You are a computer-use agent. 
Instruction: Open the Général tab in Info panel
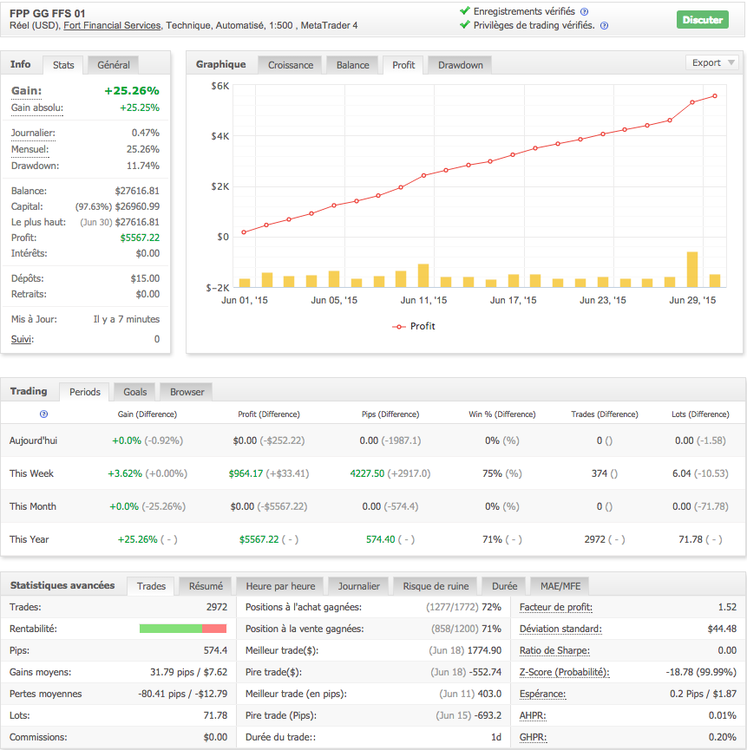(113, 65)
